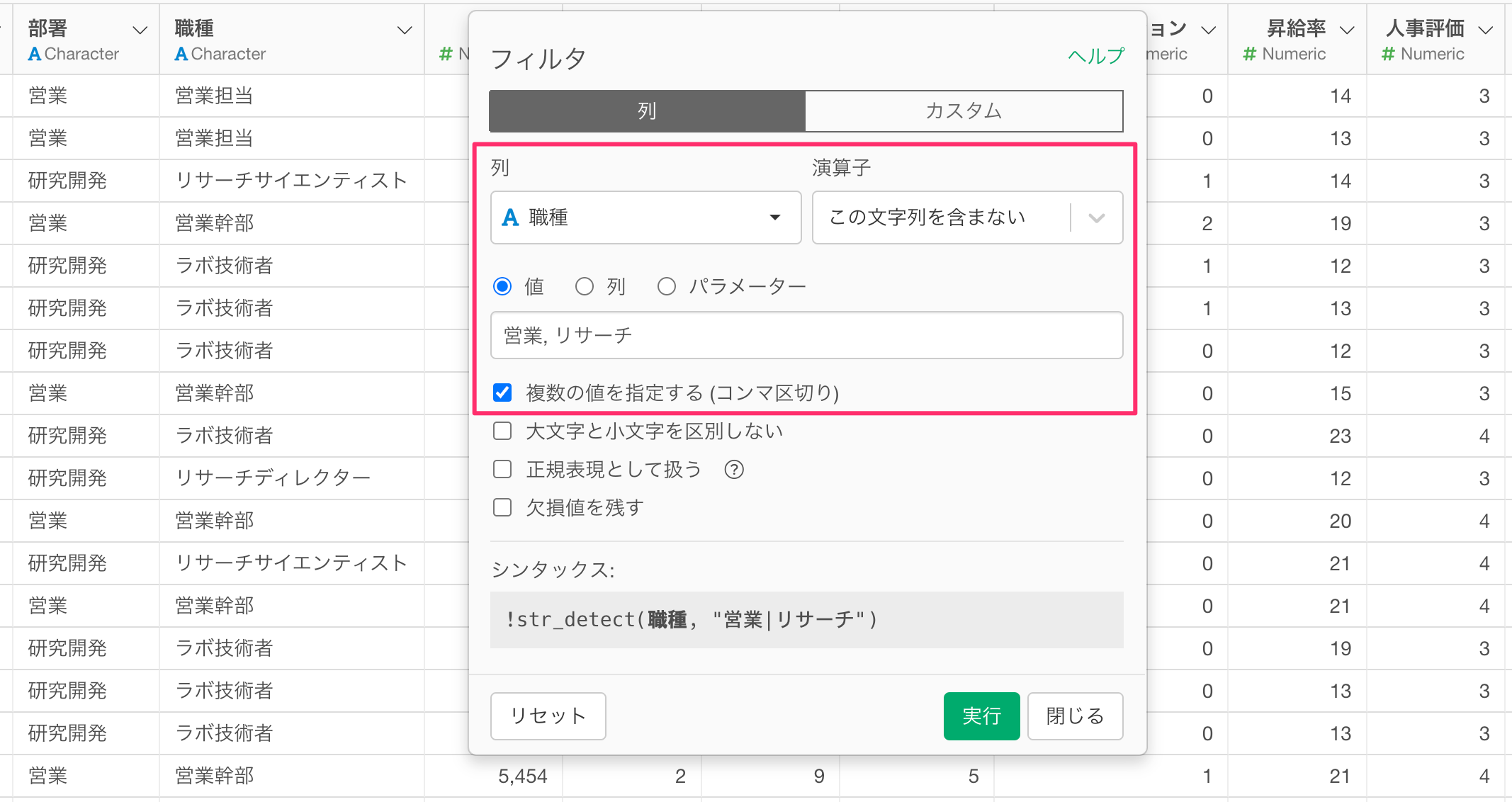This screenshot has width=1512, height=802.
Task: Click the value input with 営業, リサーチ
Action: point(806,335)
